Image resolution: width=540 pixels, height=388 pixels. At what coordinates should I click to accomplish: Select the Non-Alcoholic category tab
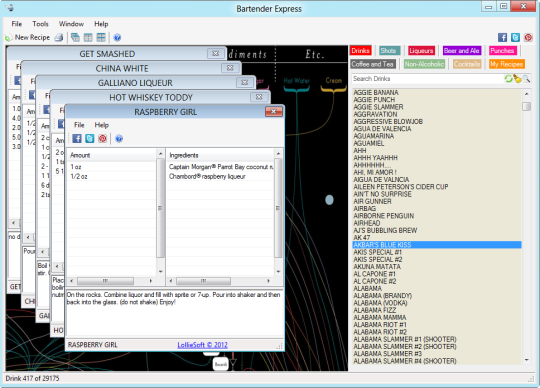click(x=424, y=64)
